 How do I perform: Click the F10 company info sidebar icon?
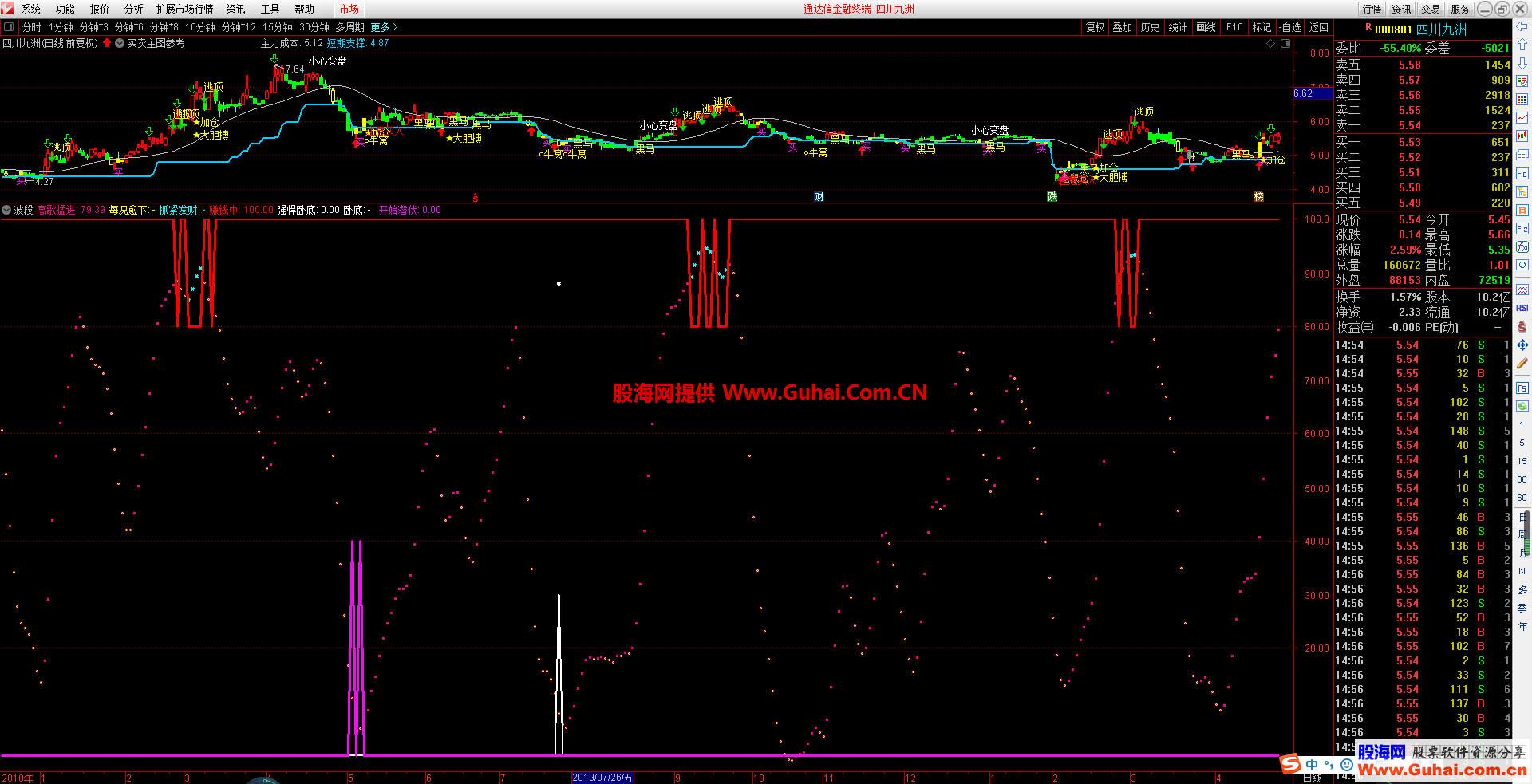coord(1522,173)
